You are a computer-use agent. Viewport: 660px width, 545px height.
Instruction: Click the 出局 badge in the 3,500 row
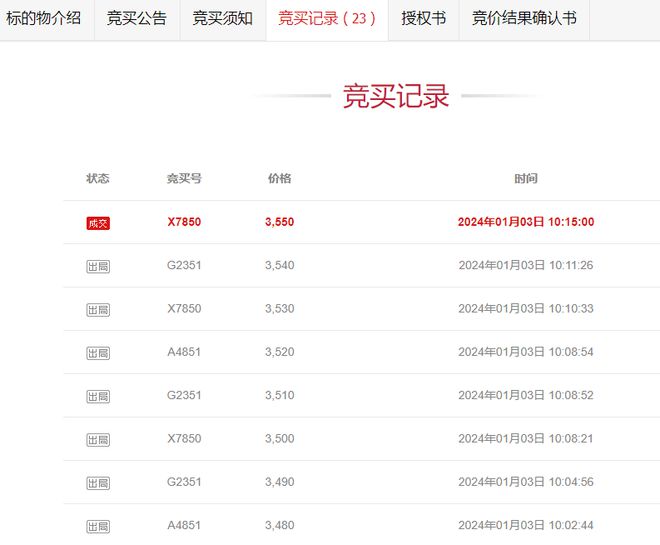click(98, 440)
